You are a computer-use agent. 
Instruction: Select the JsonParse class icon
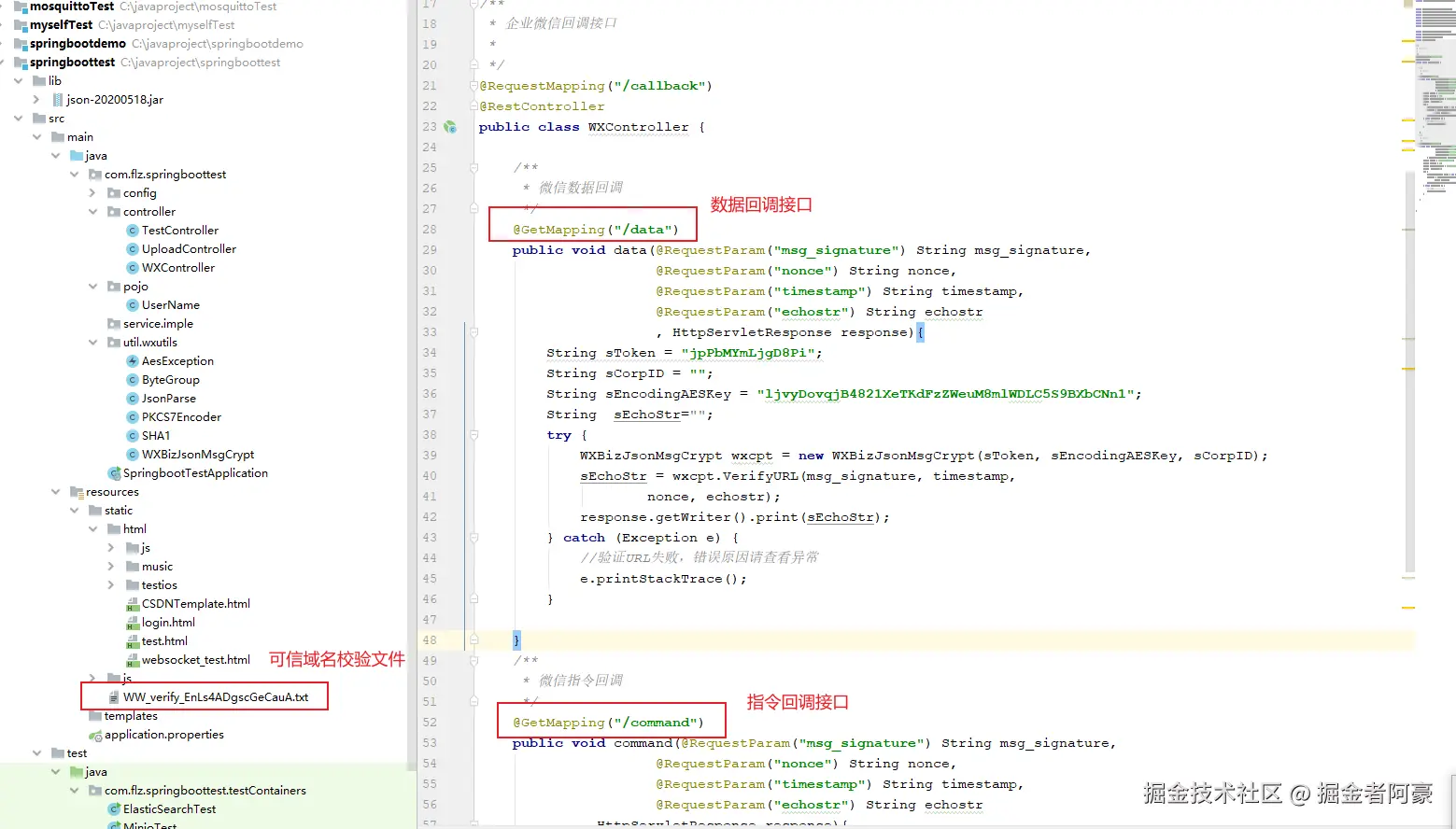click(x=133, y=399)
